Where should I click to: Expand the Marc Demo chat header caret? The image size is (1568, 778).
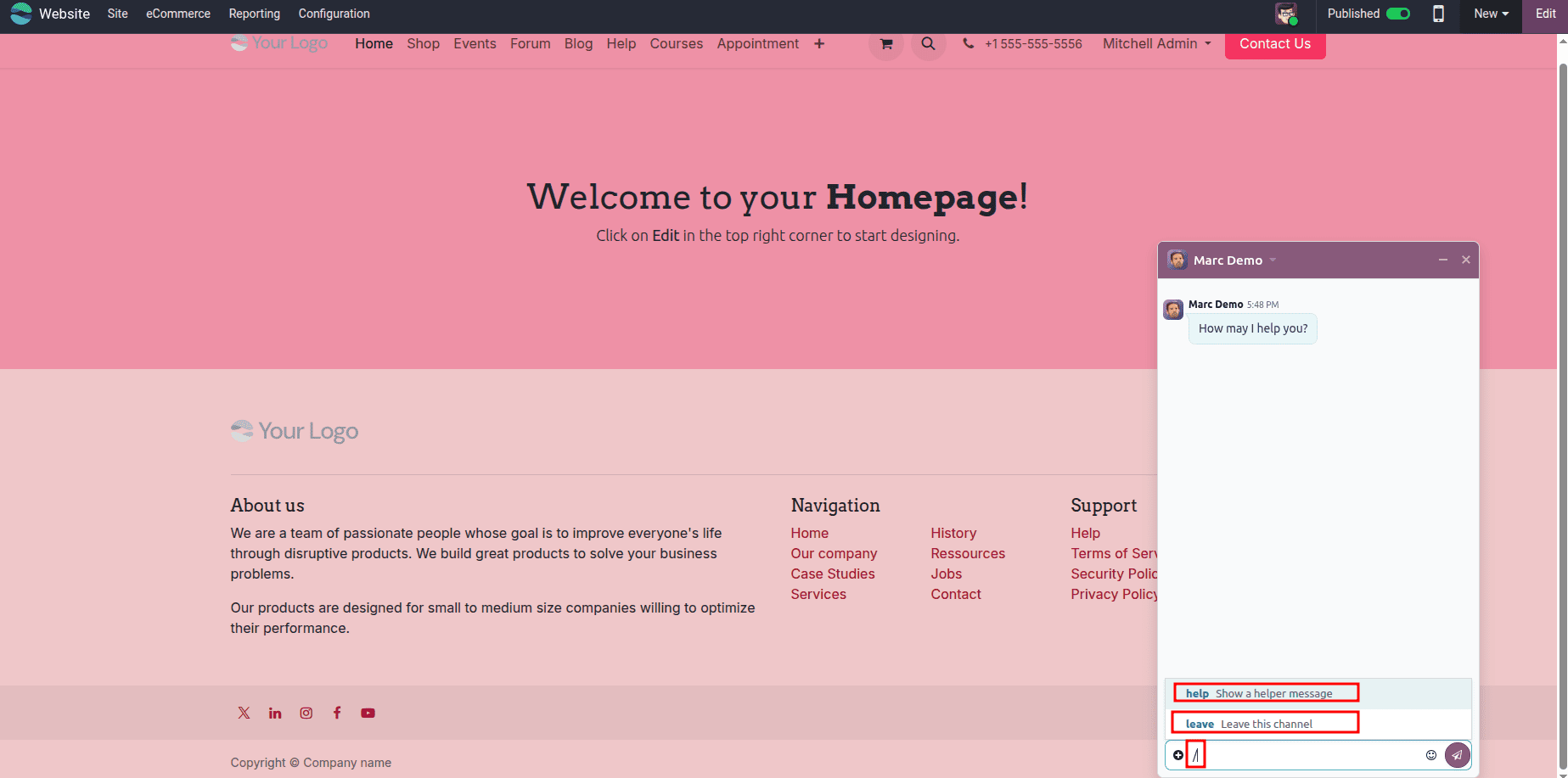1273,260
